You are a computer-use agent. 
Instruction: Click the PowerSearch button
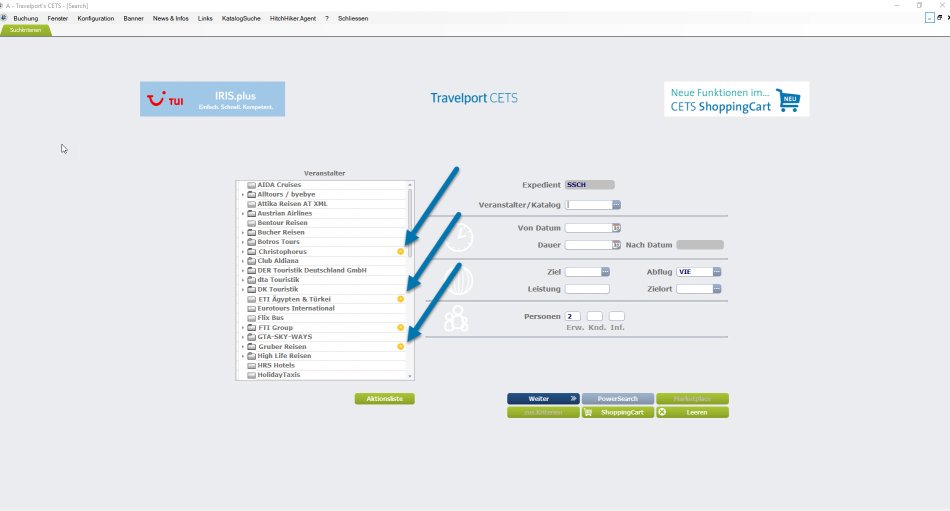pos(617,399)
